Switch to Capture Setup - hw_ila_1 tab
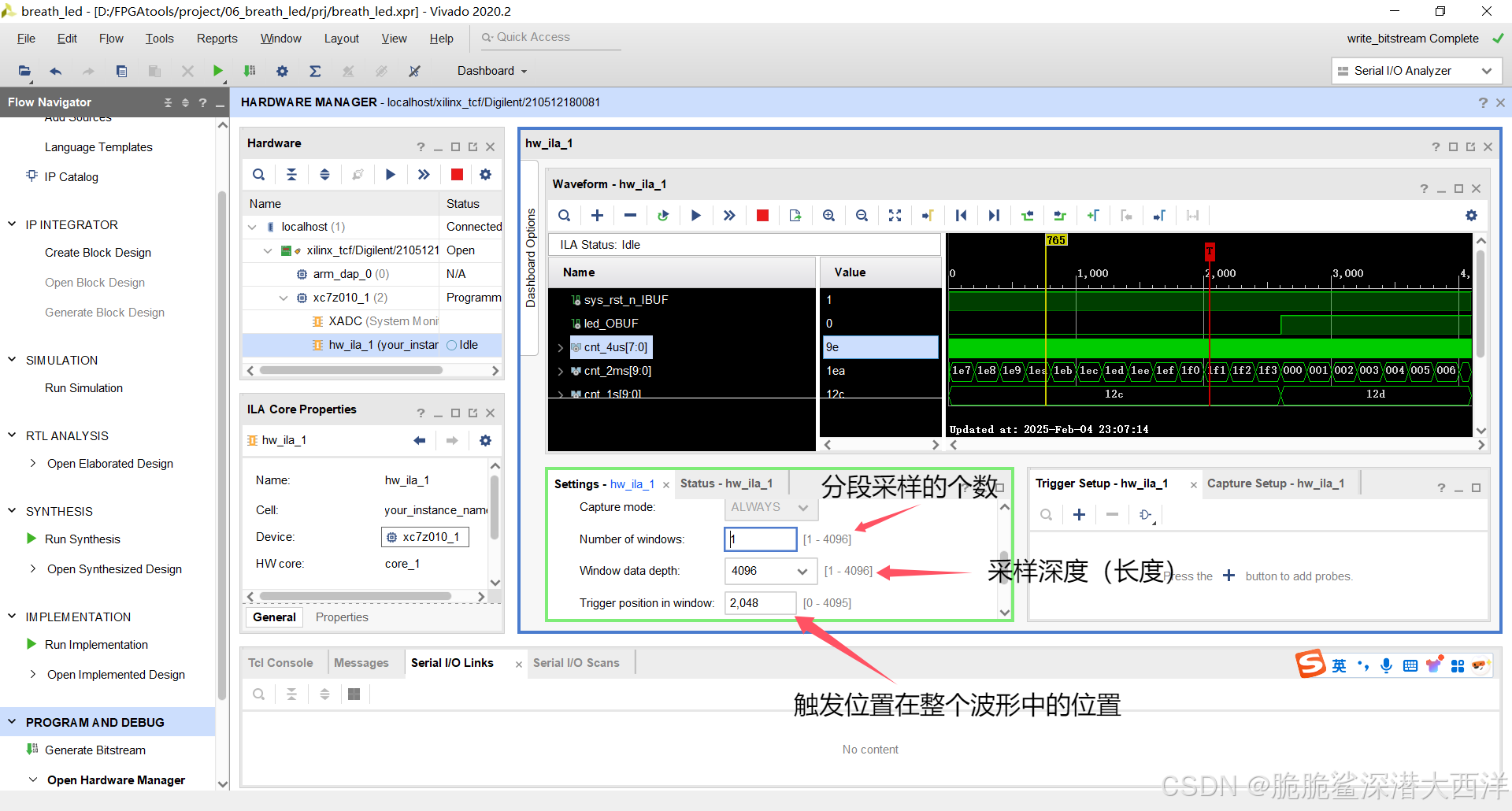 tap(1276, 483)
